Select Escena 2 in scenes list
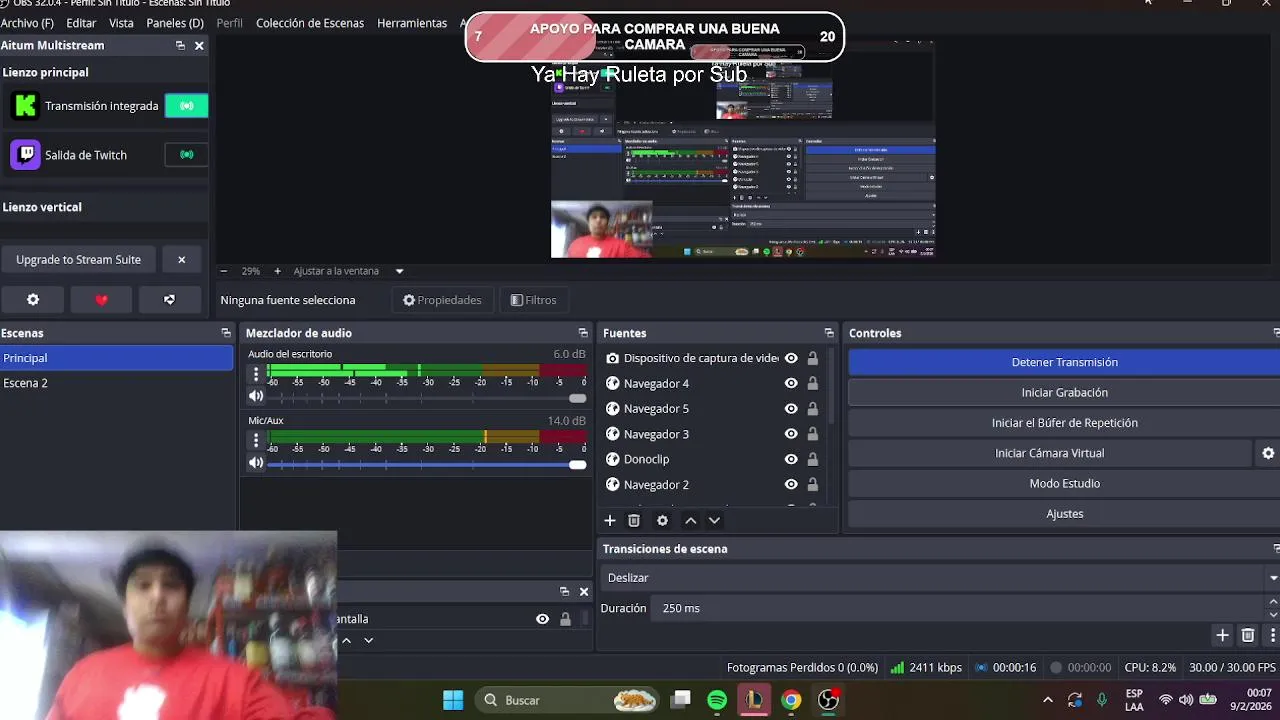This screenshot has height=720, width=1280. click(x=116, y=383)
